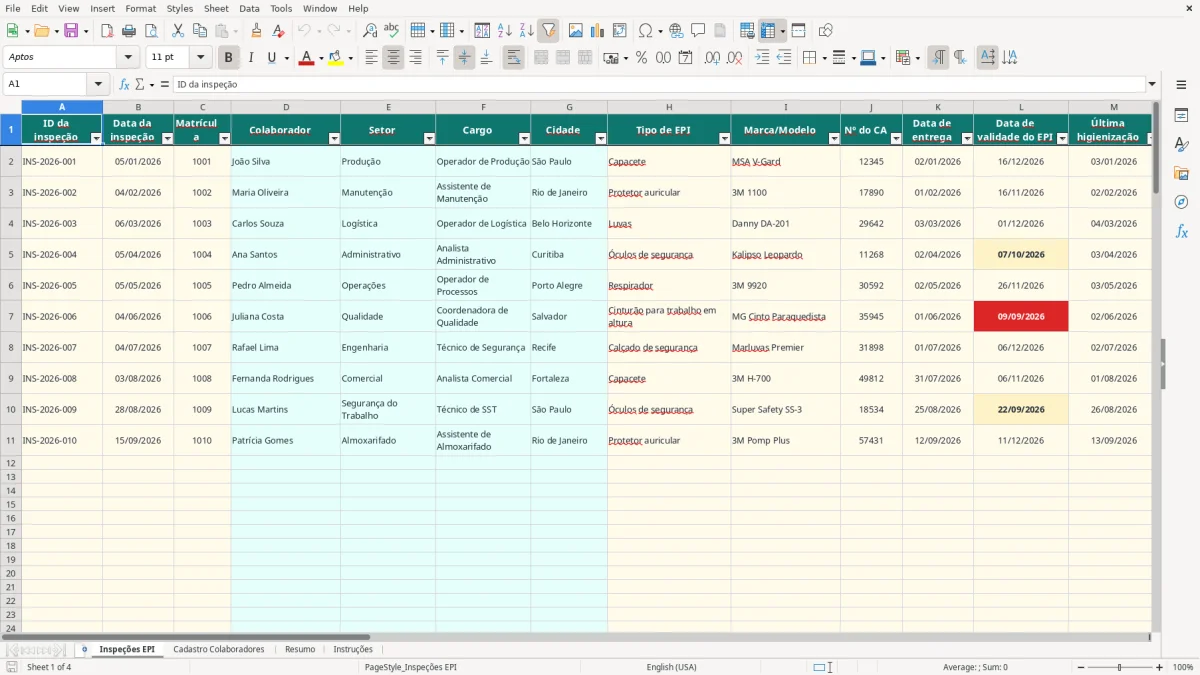Click the Spelling check icon

point(392,31)
